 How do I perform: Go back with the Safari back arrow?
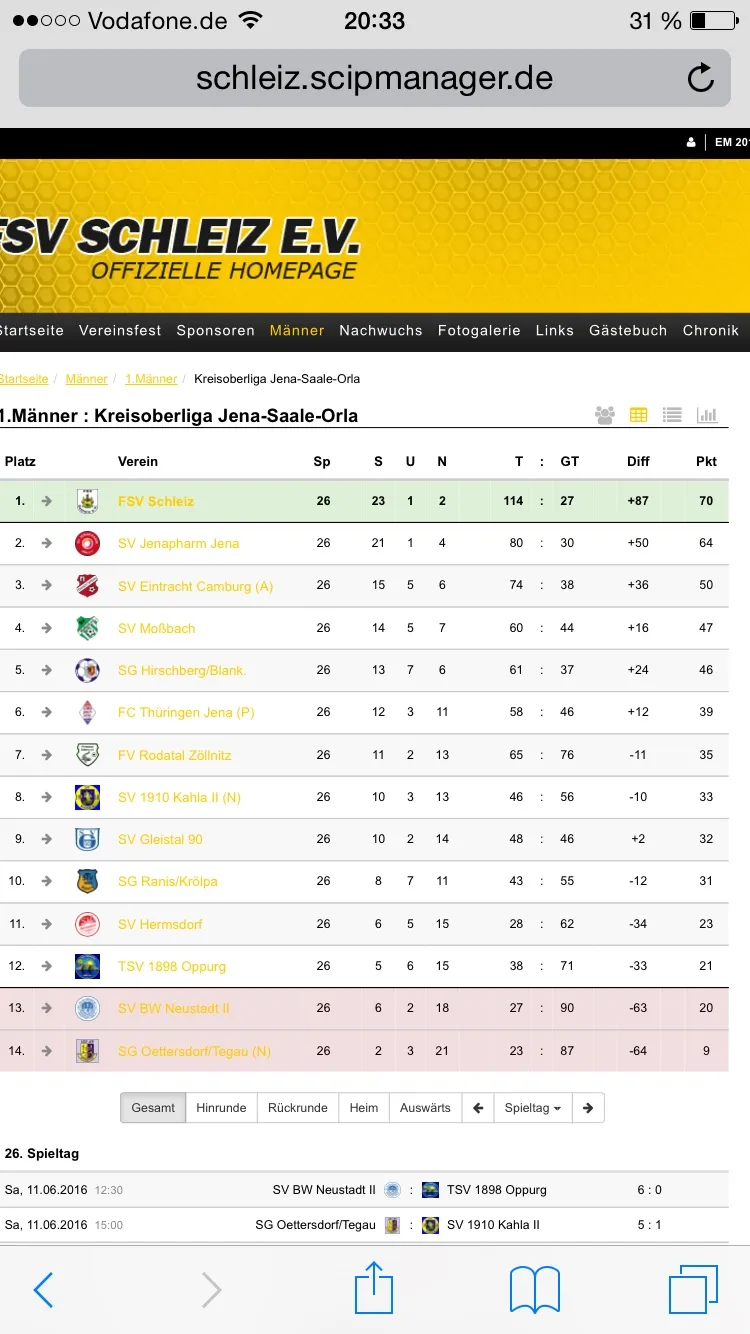tap(43, 1290)
